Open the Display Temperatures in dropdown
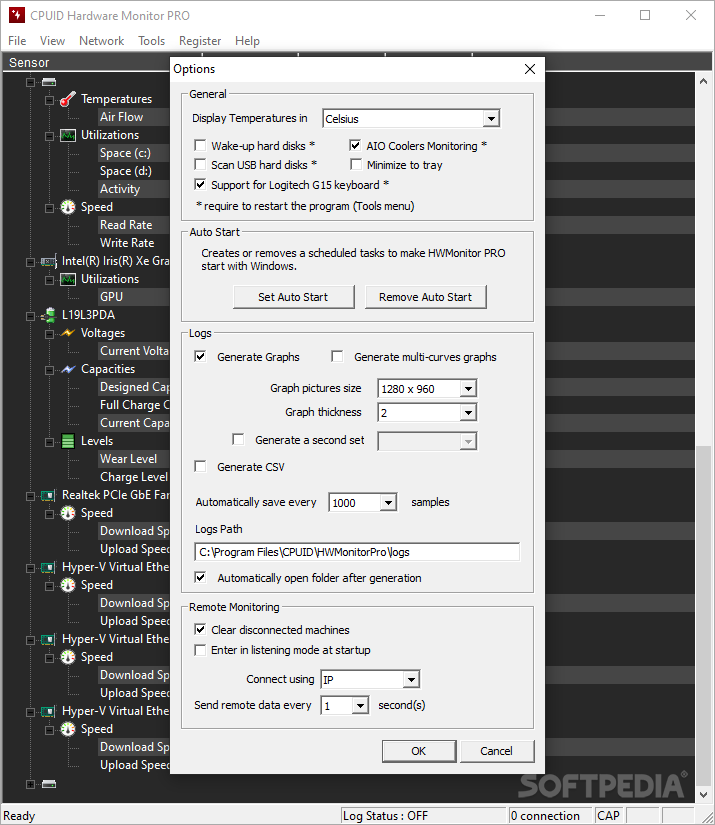715x825 pixels. coord(491,118)
